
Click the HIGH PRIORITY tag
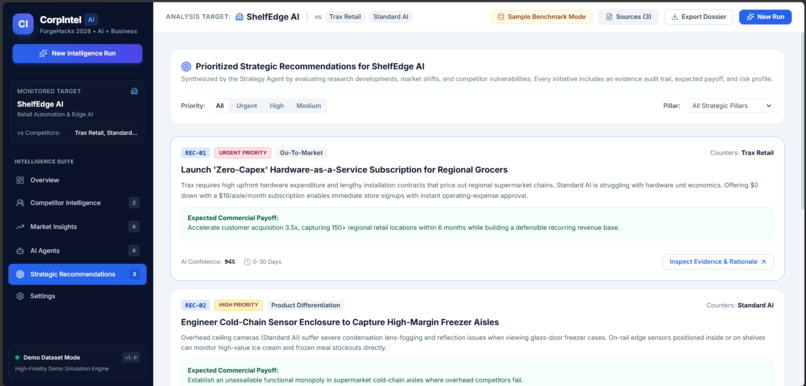pos(239,305)
